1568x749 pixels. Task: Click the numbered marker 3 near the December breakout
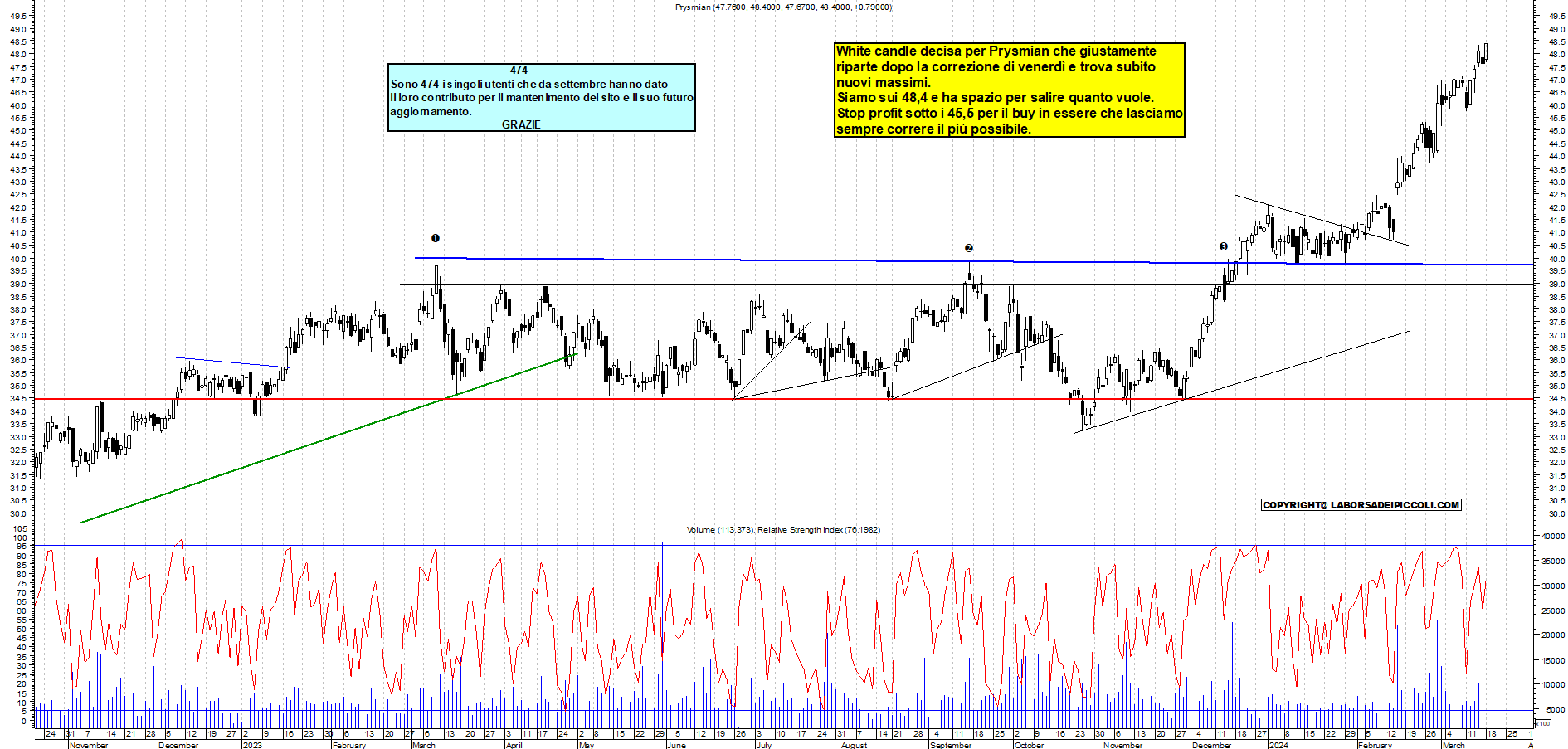pos(1223,246)
